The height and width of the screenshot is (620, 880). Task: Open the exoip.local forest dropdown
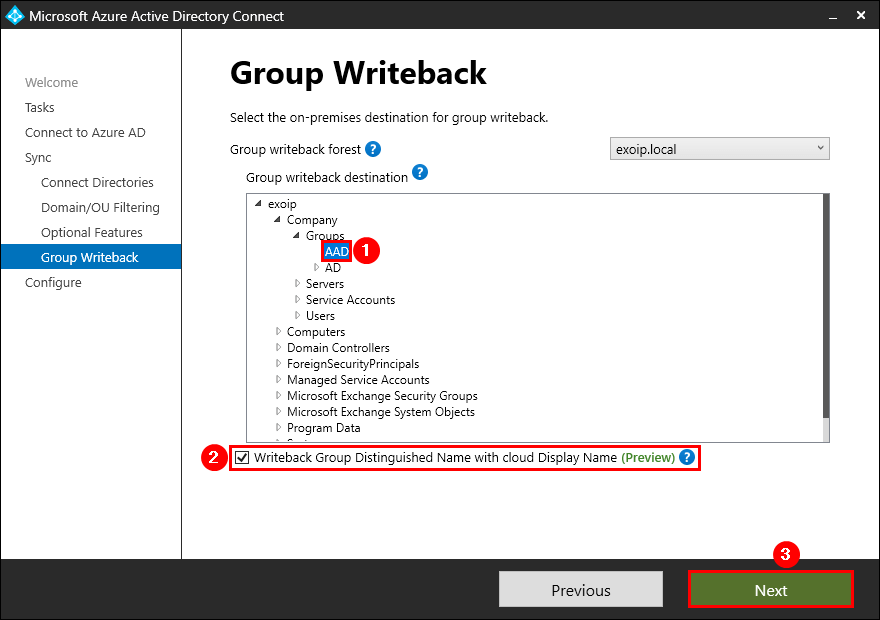[719, 149]
